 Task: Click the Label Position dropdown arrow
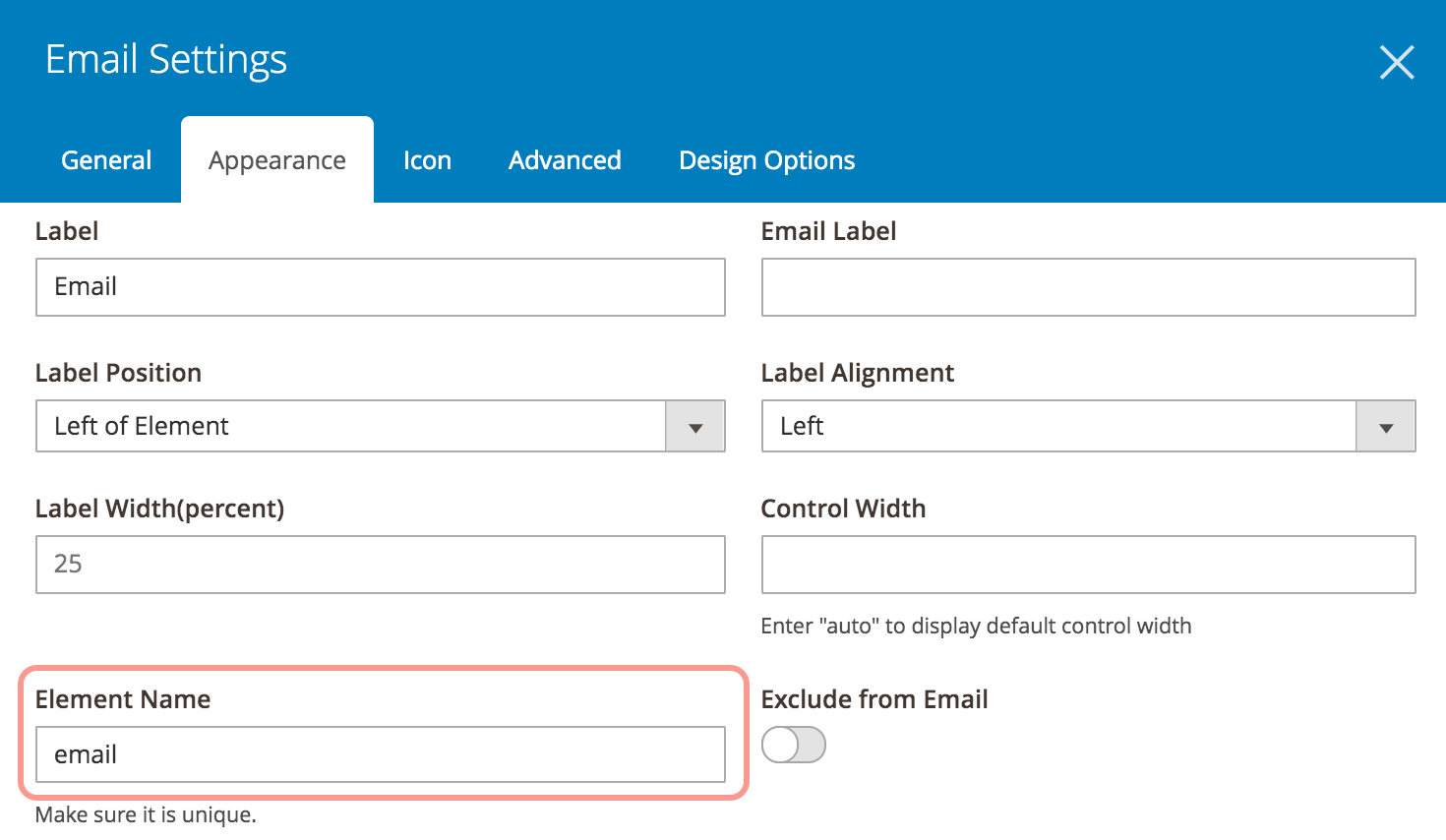(695, 427)
